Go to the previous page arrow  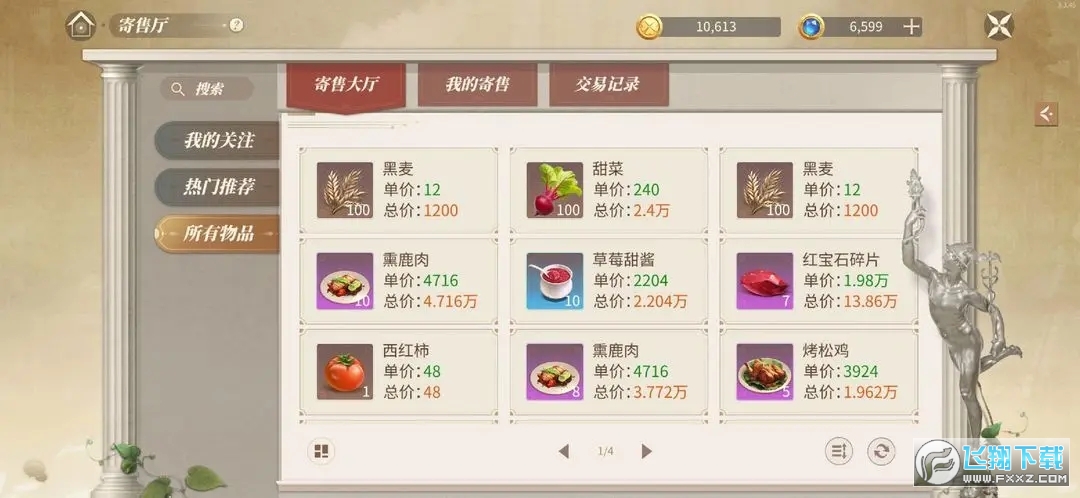tap(564, 452)
